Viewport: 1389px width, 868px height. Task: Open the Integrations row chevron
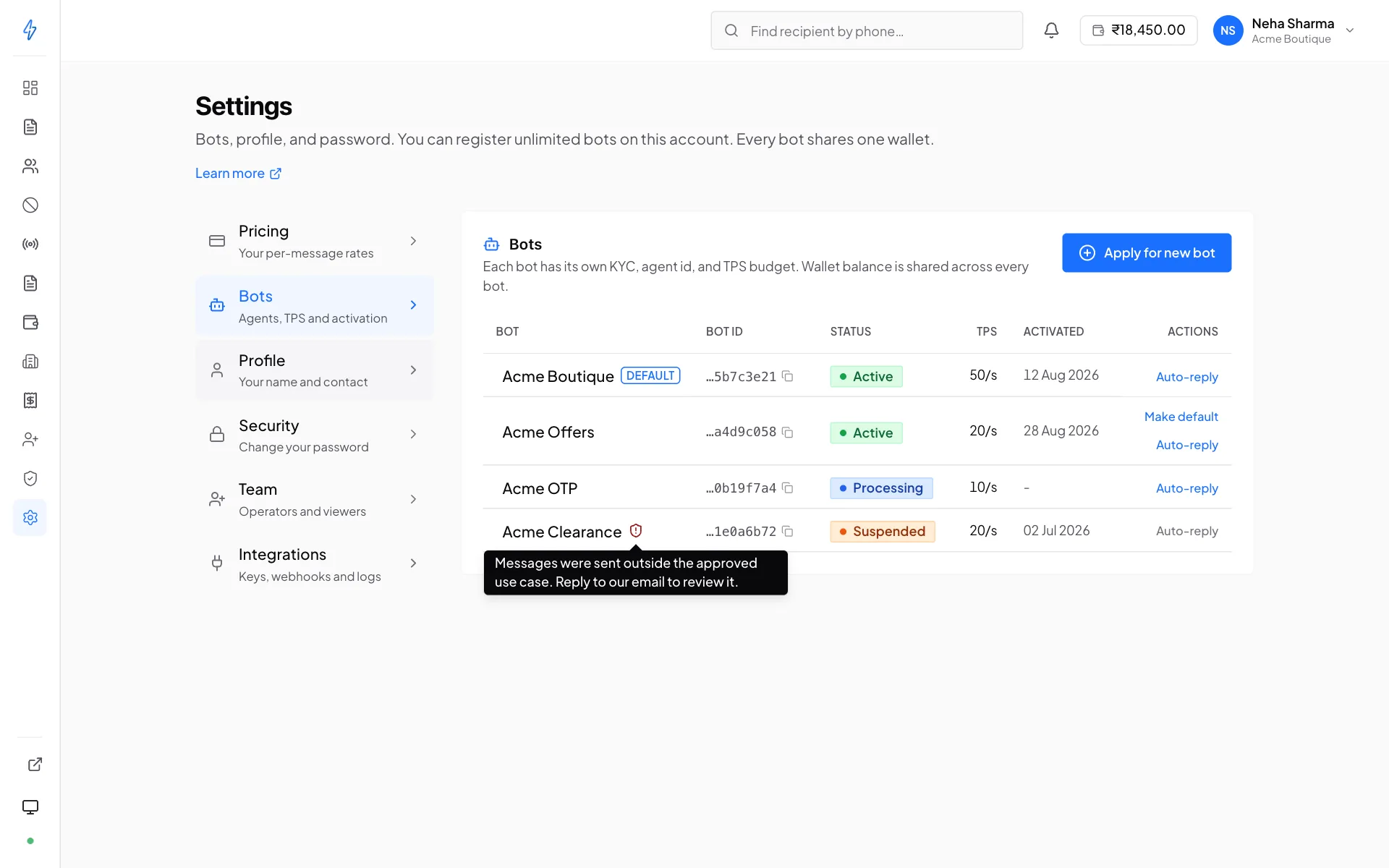(x=413, y=563)
